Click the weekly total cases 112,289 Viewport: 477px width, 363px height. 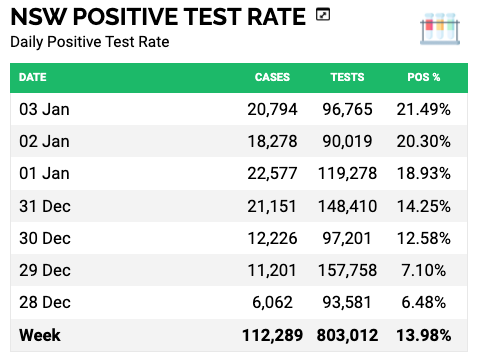pyautogui.click(x=272, y=335)
